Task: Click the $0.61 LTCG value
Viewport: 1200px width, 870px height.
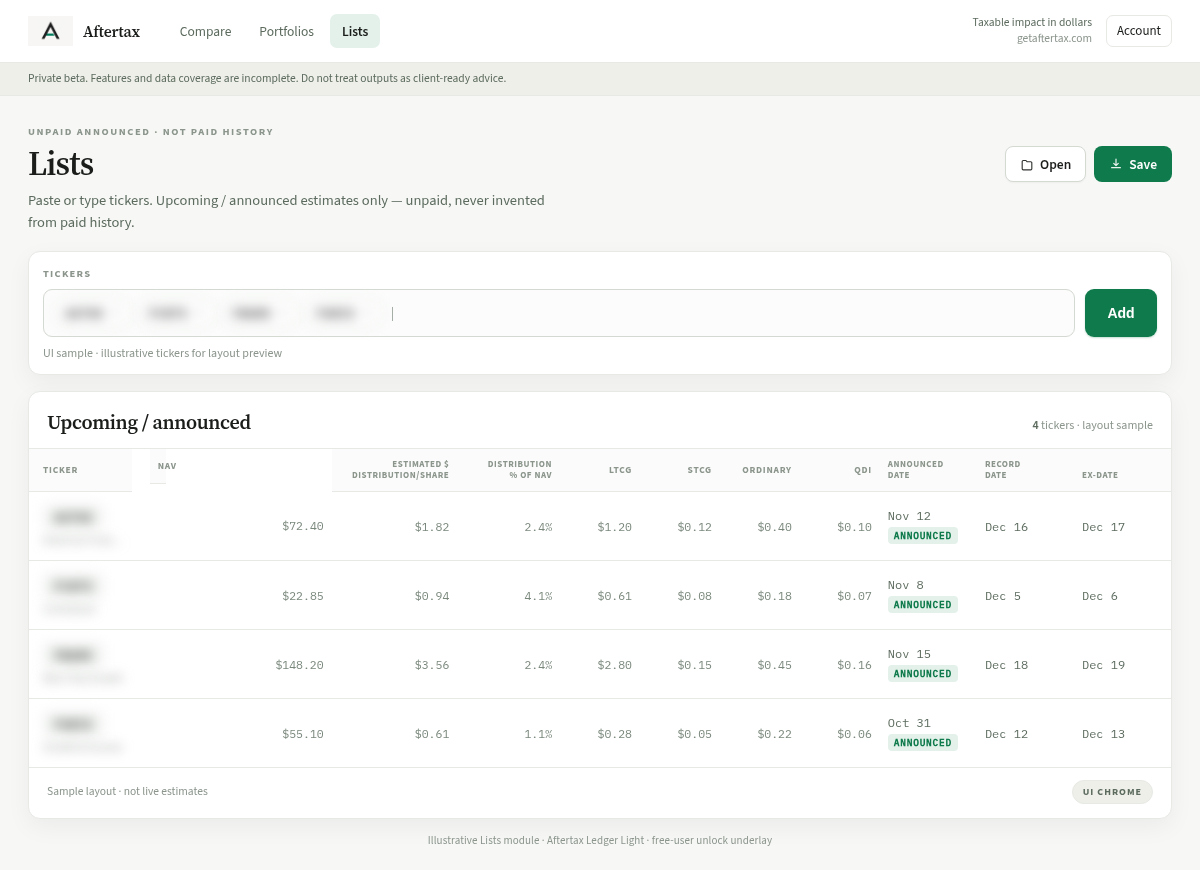Action: (615, 596)
